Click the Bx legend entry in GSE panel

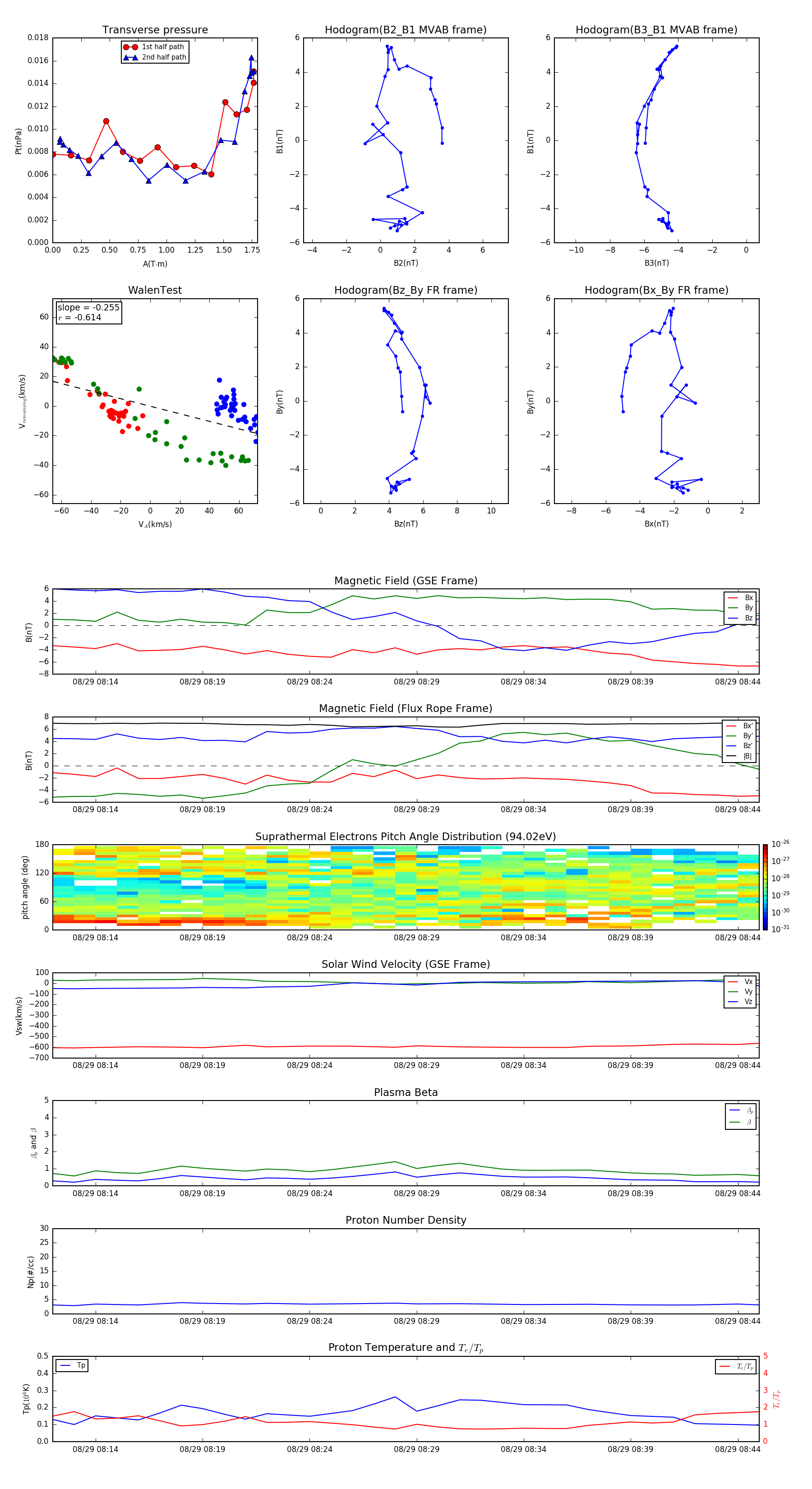tap(740, 598)
